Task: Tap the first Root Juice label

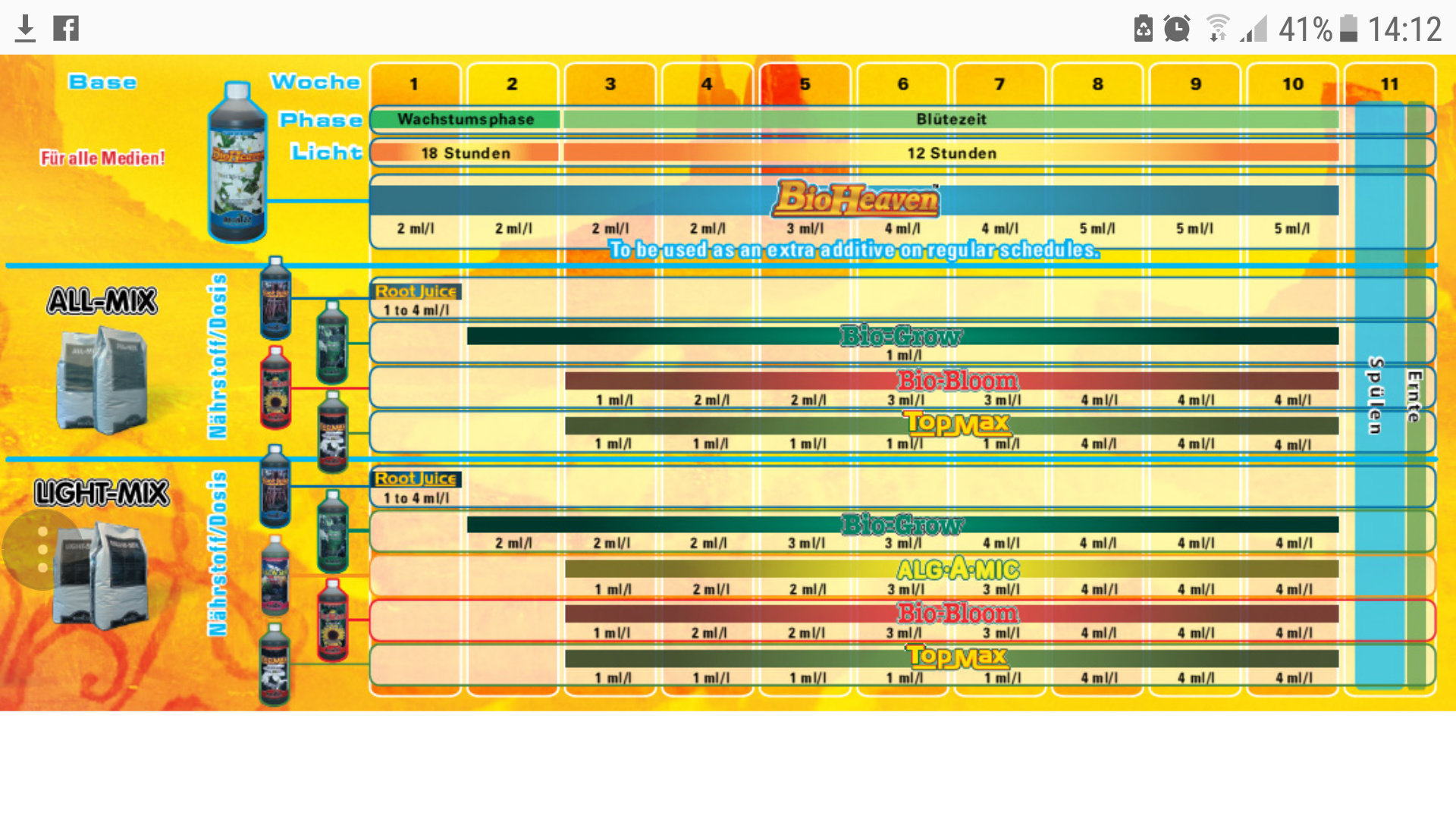Action: 416,291
